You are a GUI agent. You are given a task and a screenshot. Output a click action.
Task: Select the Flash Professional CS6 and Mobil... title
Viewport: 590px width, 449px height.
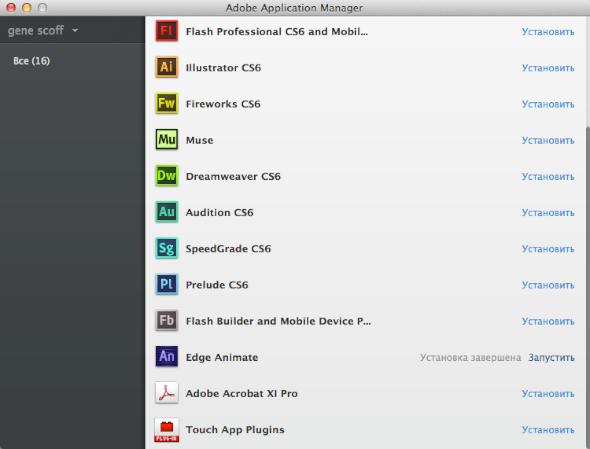(x=277, y=32)
